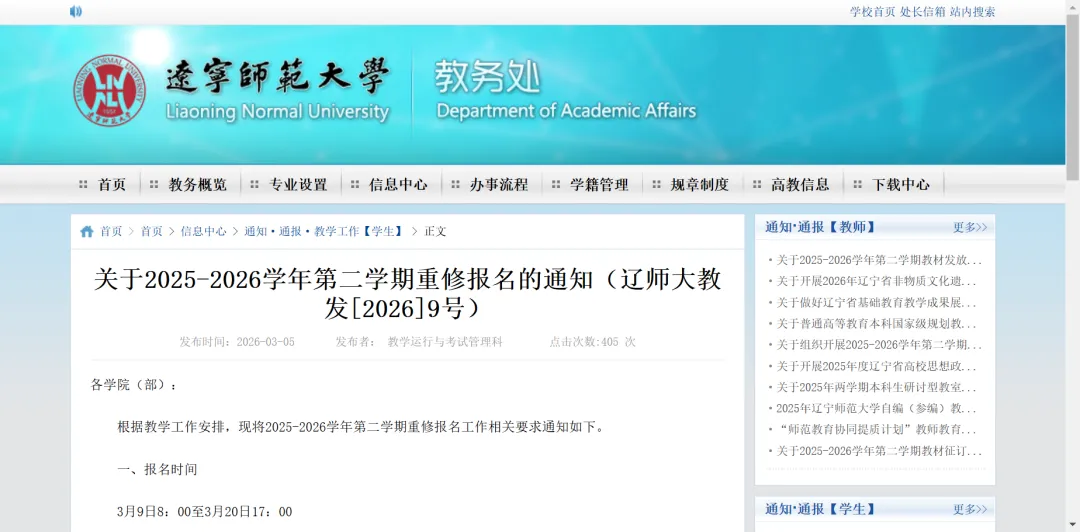Click the 点击次数:405 次 view count

592,342
